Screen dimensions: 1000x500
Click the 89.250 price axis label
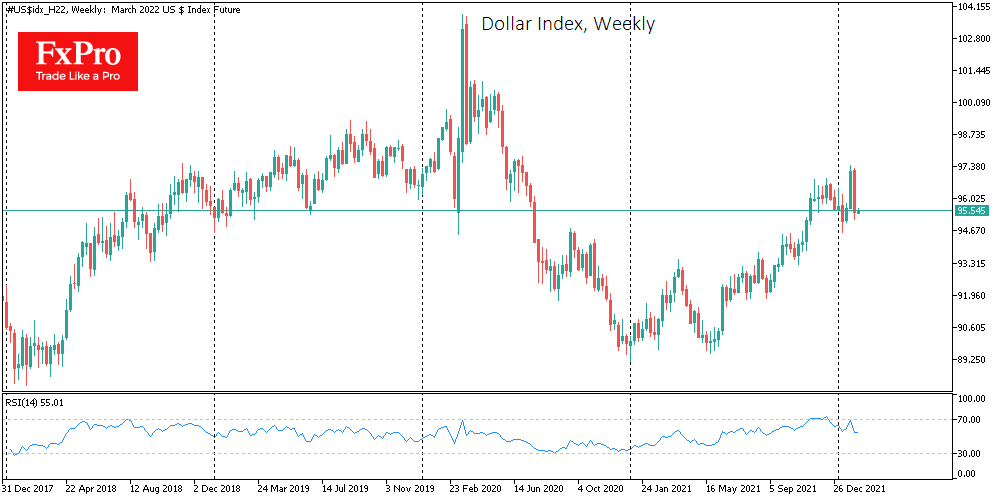pos(974,360)
